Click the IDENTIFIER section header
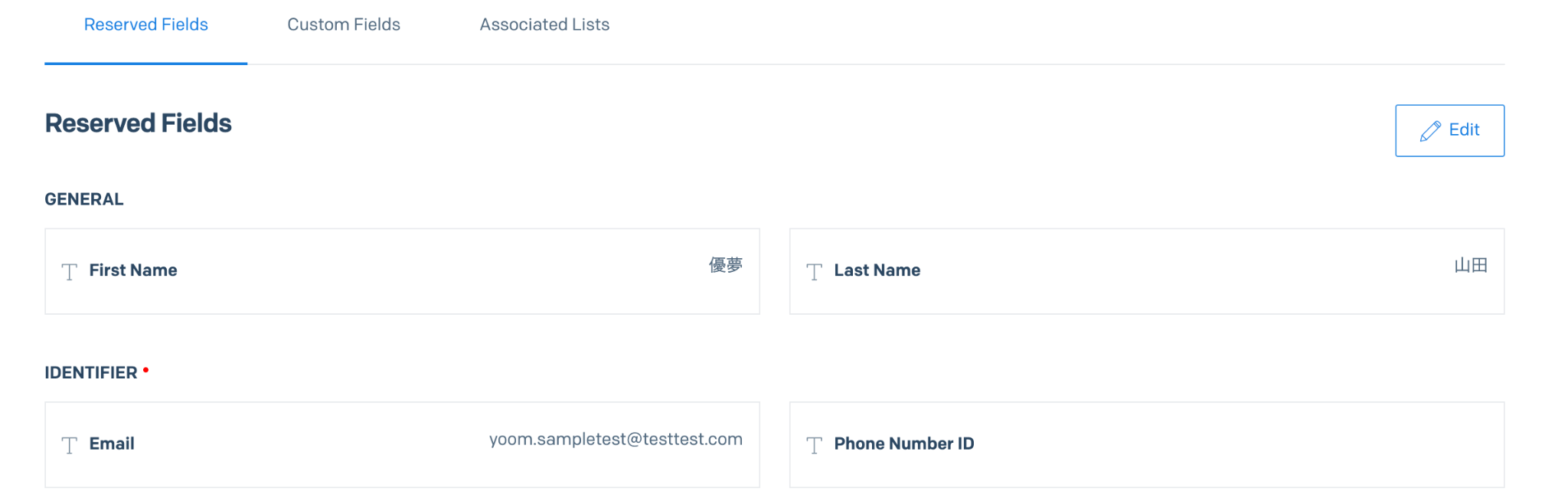The width and height of the screenshot is (1568, 501). click(91, 373)
